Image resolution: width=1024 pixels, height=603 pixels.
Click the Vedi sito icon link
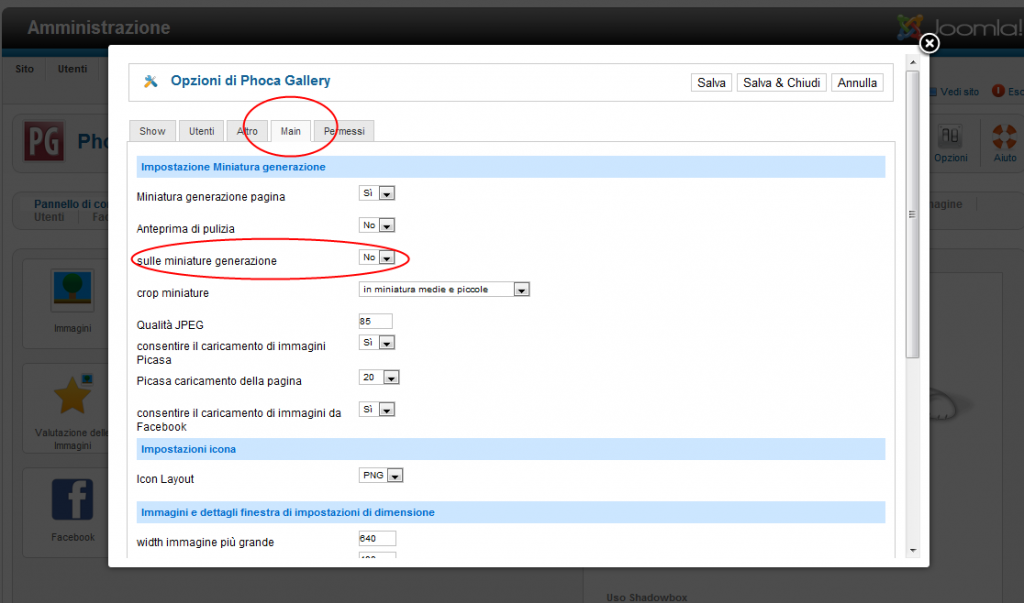click(953, 92)
